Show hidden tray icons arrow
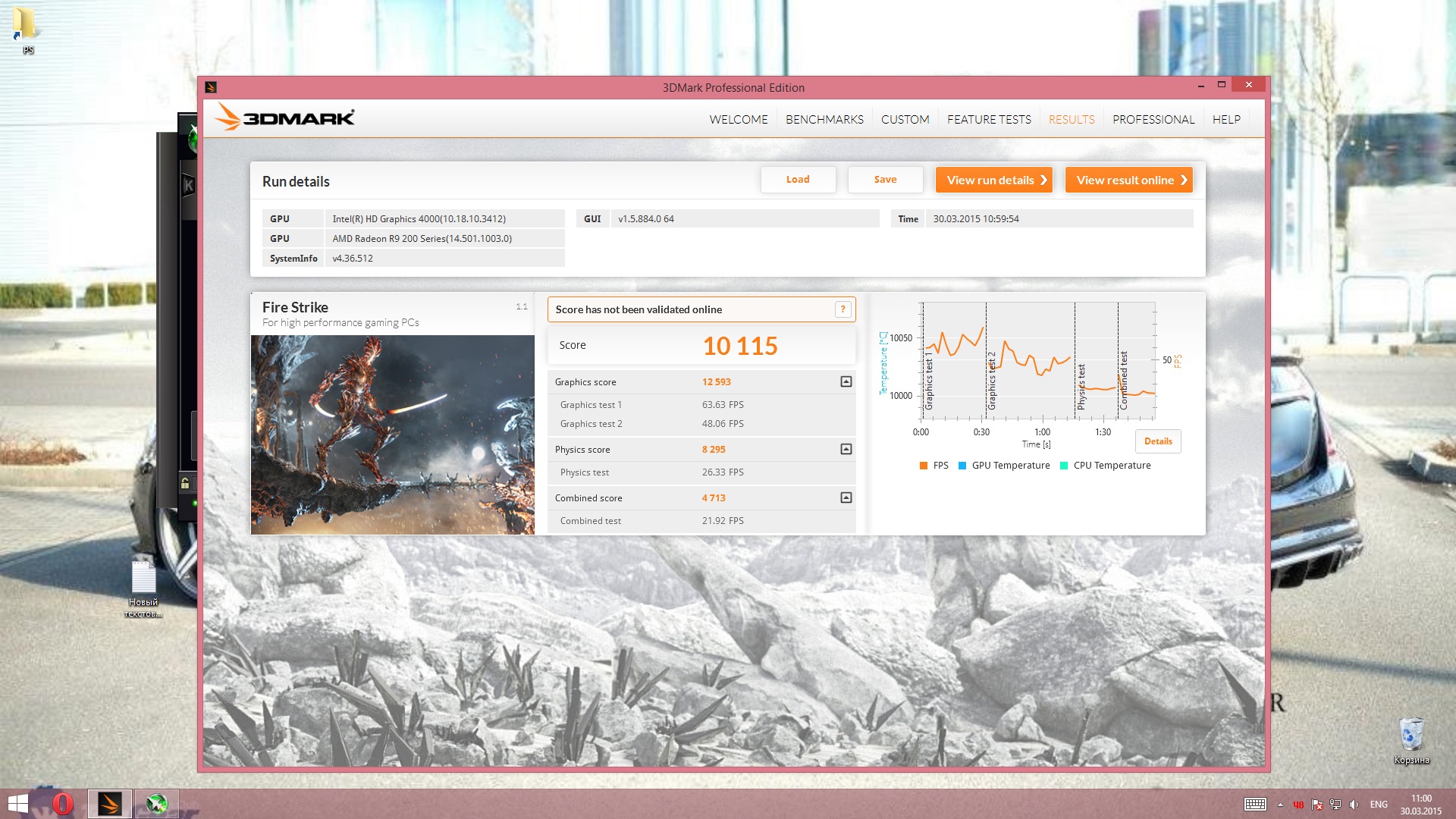The image size is (1456, 819). pos(1280,805)
